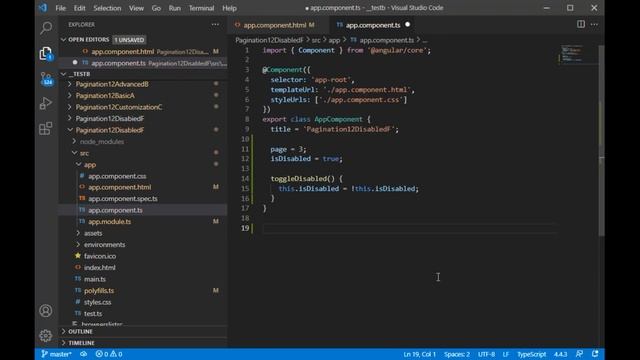Open the Edit menu
640x360 pixels.
[x=80, y=8]
